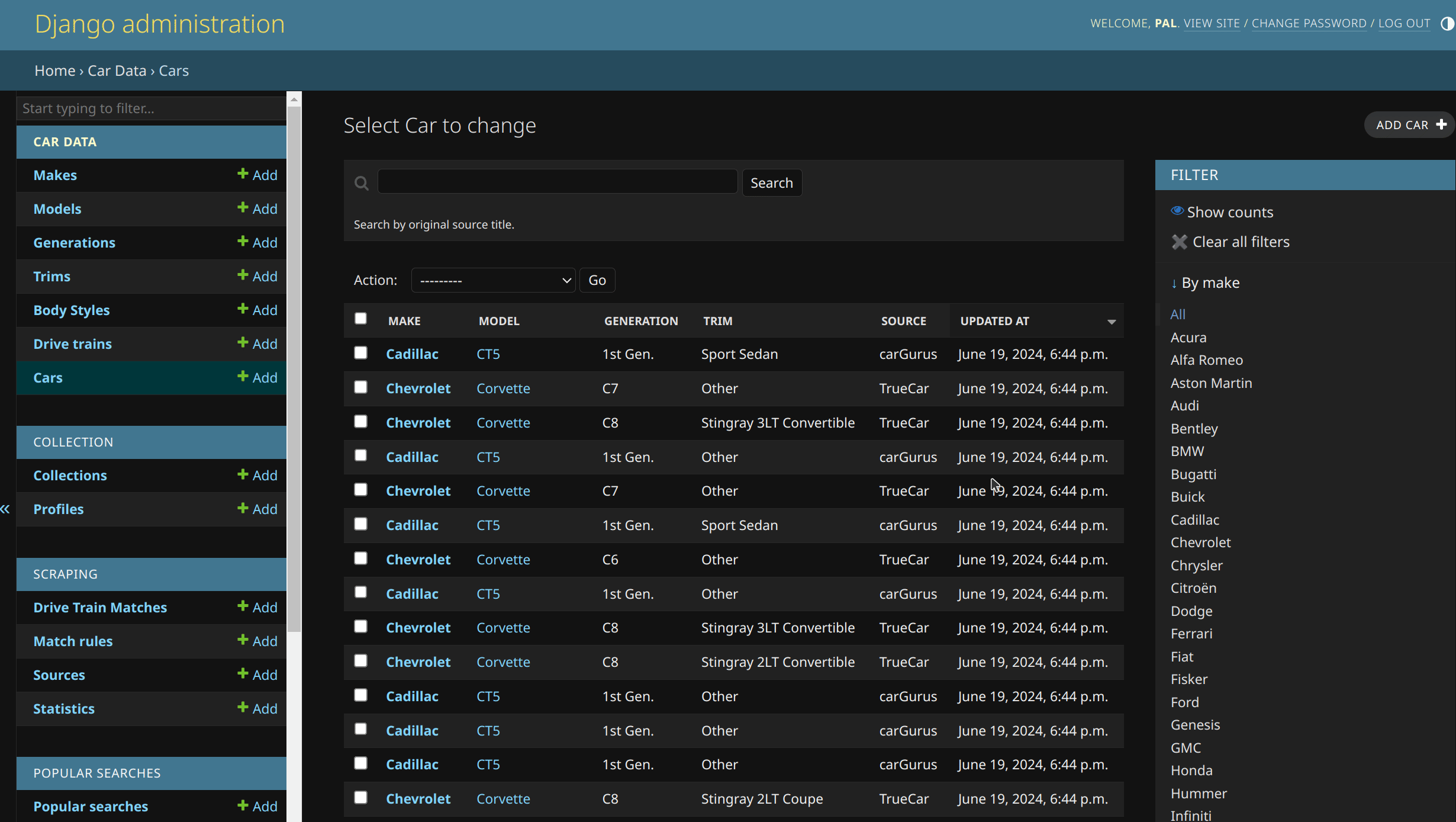This screenshot has width=1456, height=822.
Task: Click the LOG OUT link
Action: point(1404,23)
